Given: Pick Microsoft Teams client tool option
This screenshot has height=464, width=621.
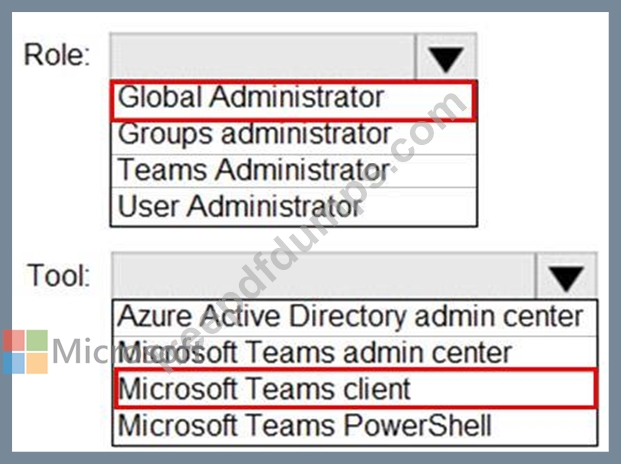Looking at the screenshot, I should [x=355, y=388].
